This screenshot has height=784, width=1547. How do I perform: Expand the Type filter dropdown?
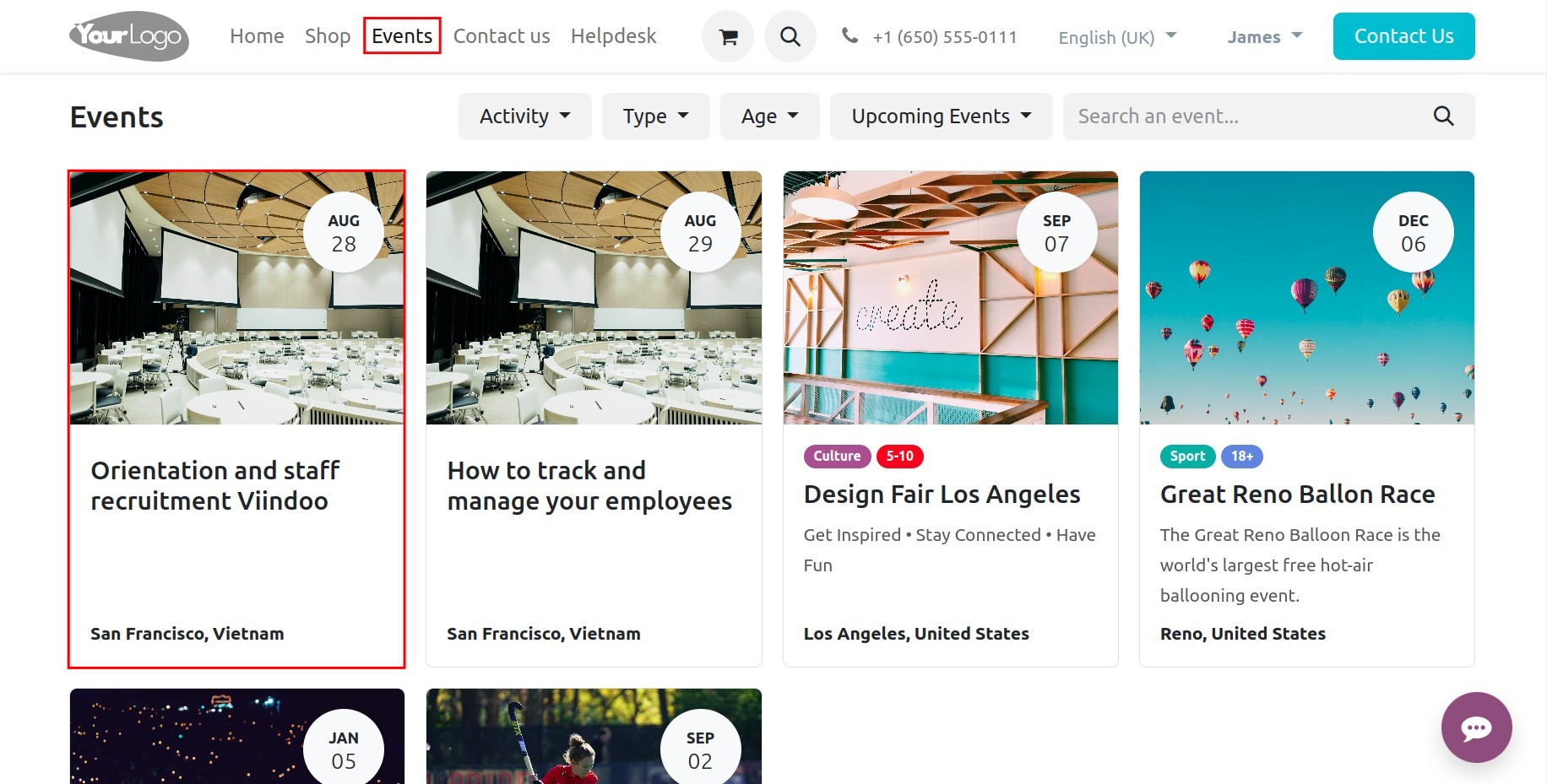pyautogui.click(x=656, y=116)
